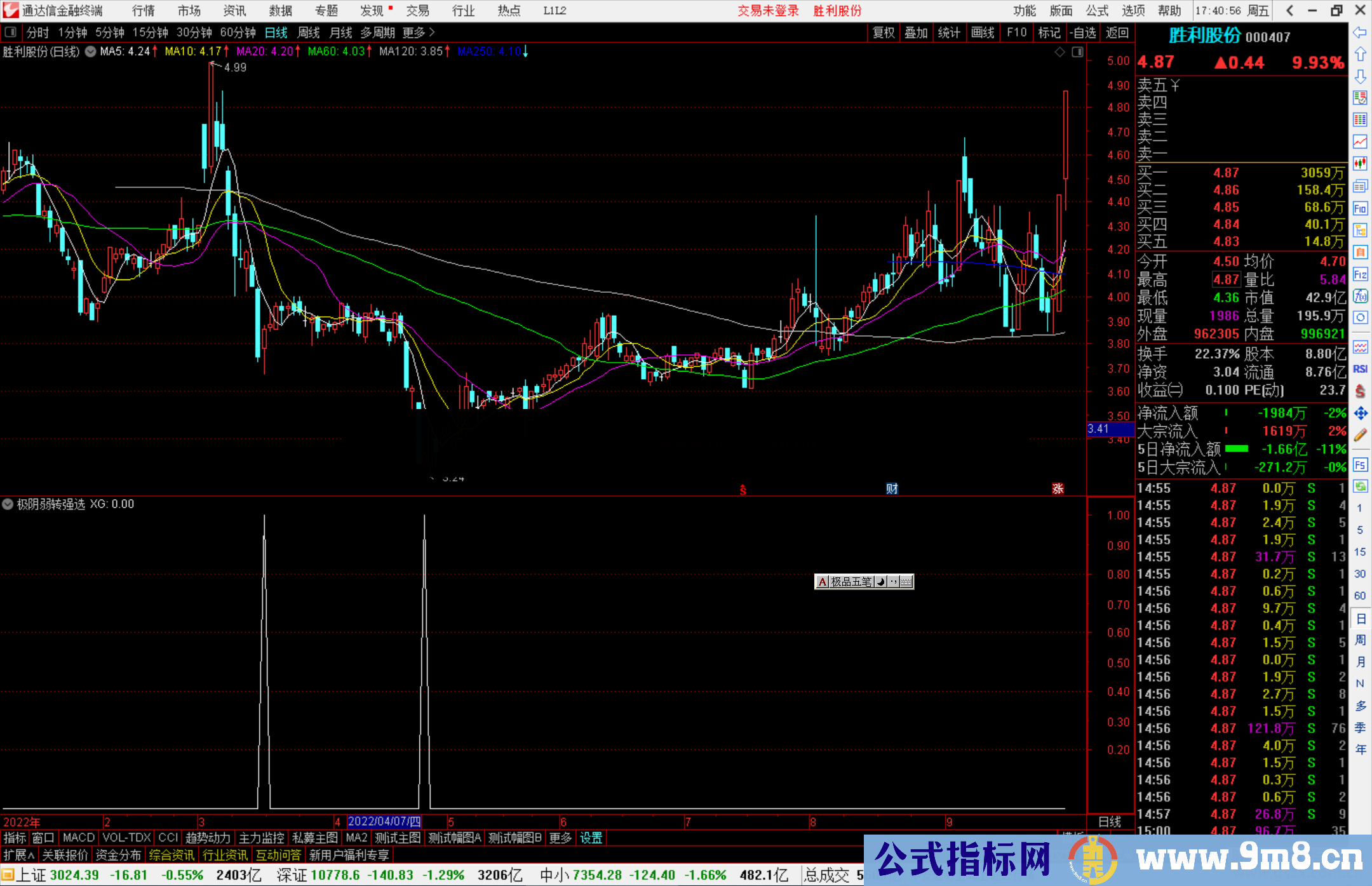Expand the 更多 periods chevron
This screenshot has width=1372, height=886.
point(432,32)
